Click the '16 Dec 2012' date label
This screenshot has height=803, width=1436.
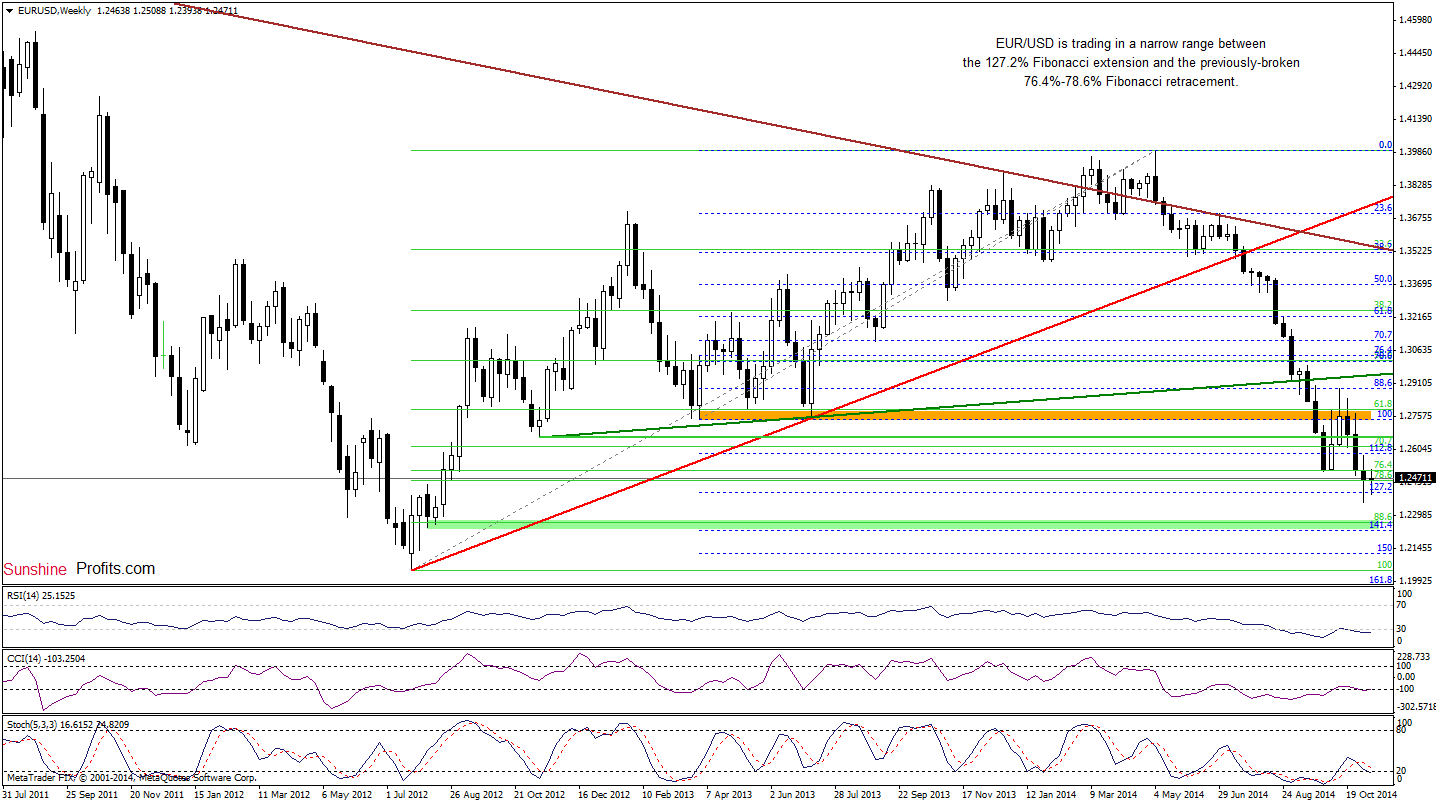pos(606,794)
